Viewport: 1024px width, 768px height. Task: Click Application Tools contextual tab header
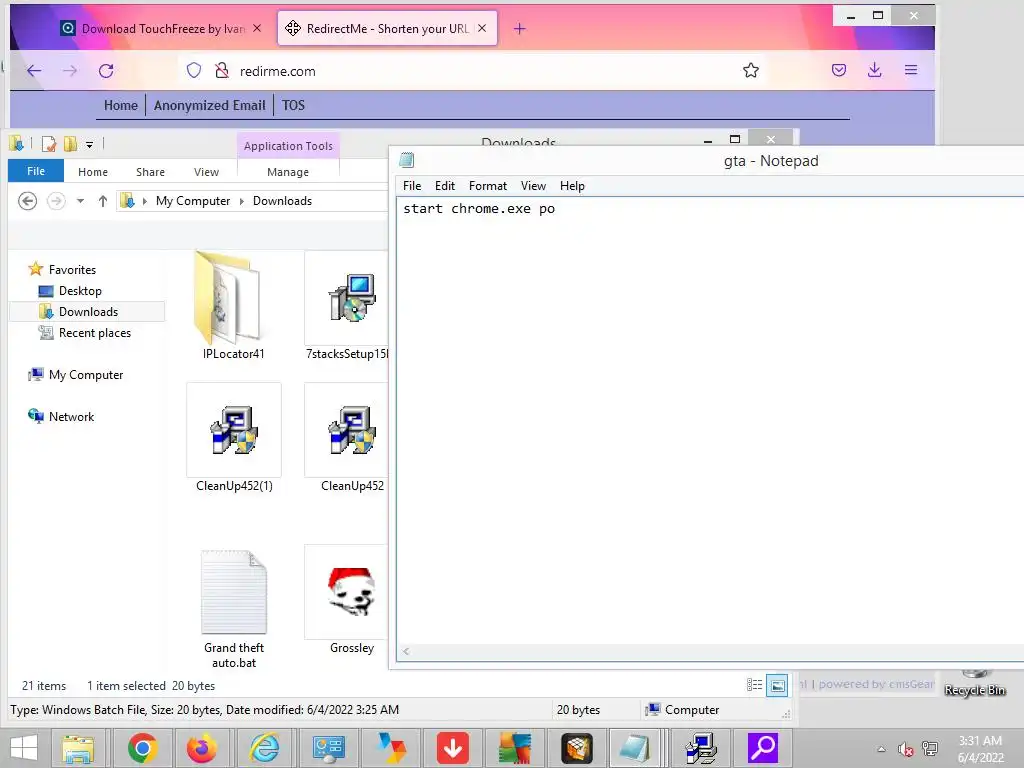(288, 146)
